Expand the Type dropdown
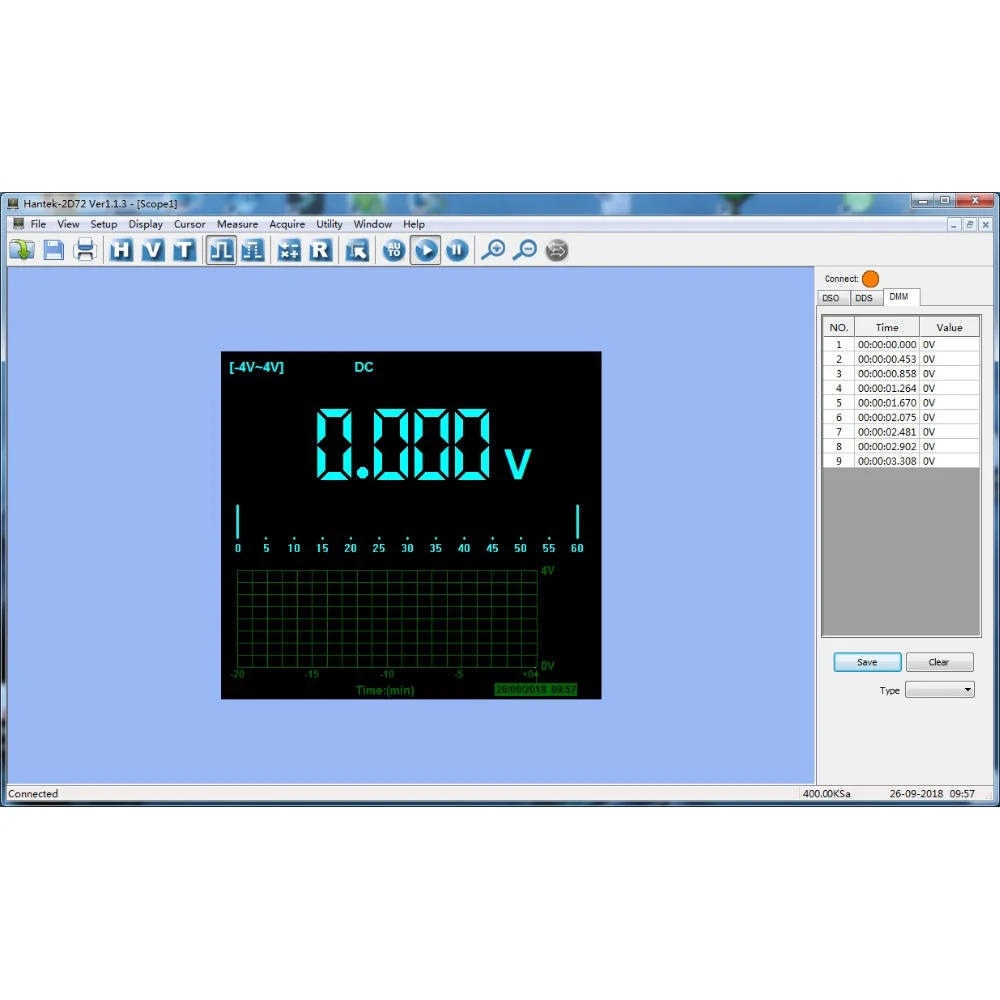The width and height of the screenshot is (1000, 1000). [x=939, y=689]
